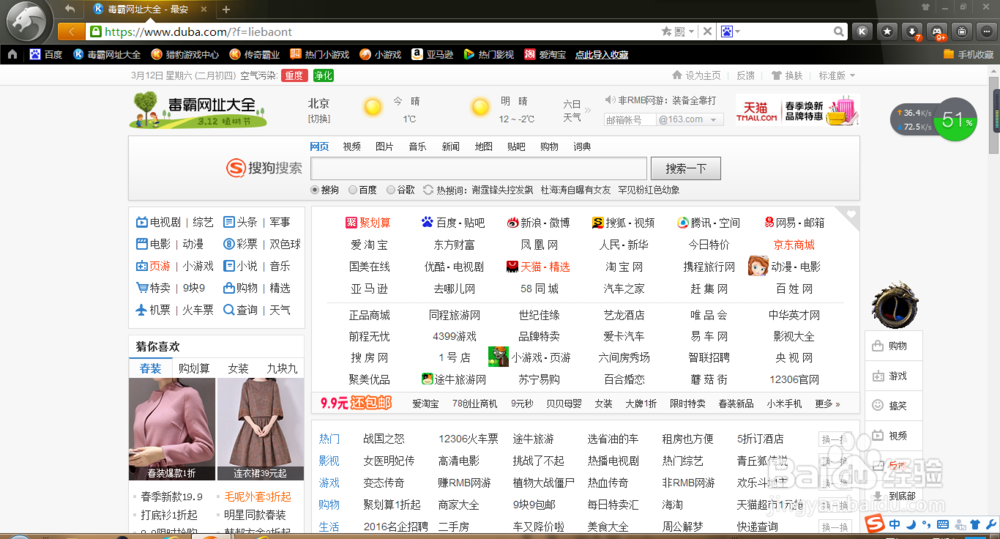Select the 图片 search tab
The height and width of the screenshot is (539, 1000).
tap(385, 147)
